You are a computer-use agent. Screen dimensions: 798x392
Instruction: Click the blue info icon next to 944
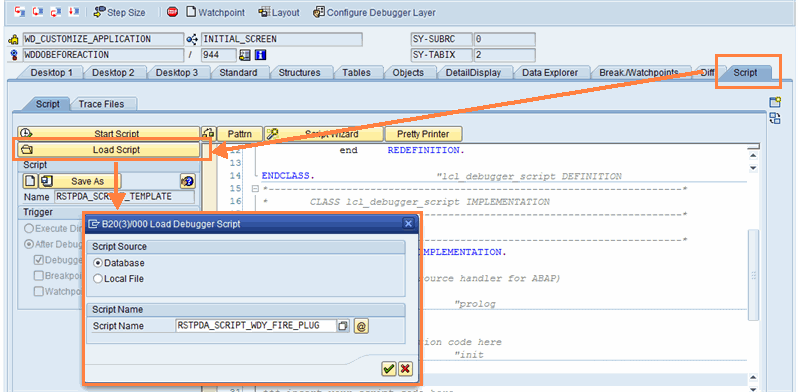click(261, 54)
